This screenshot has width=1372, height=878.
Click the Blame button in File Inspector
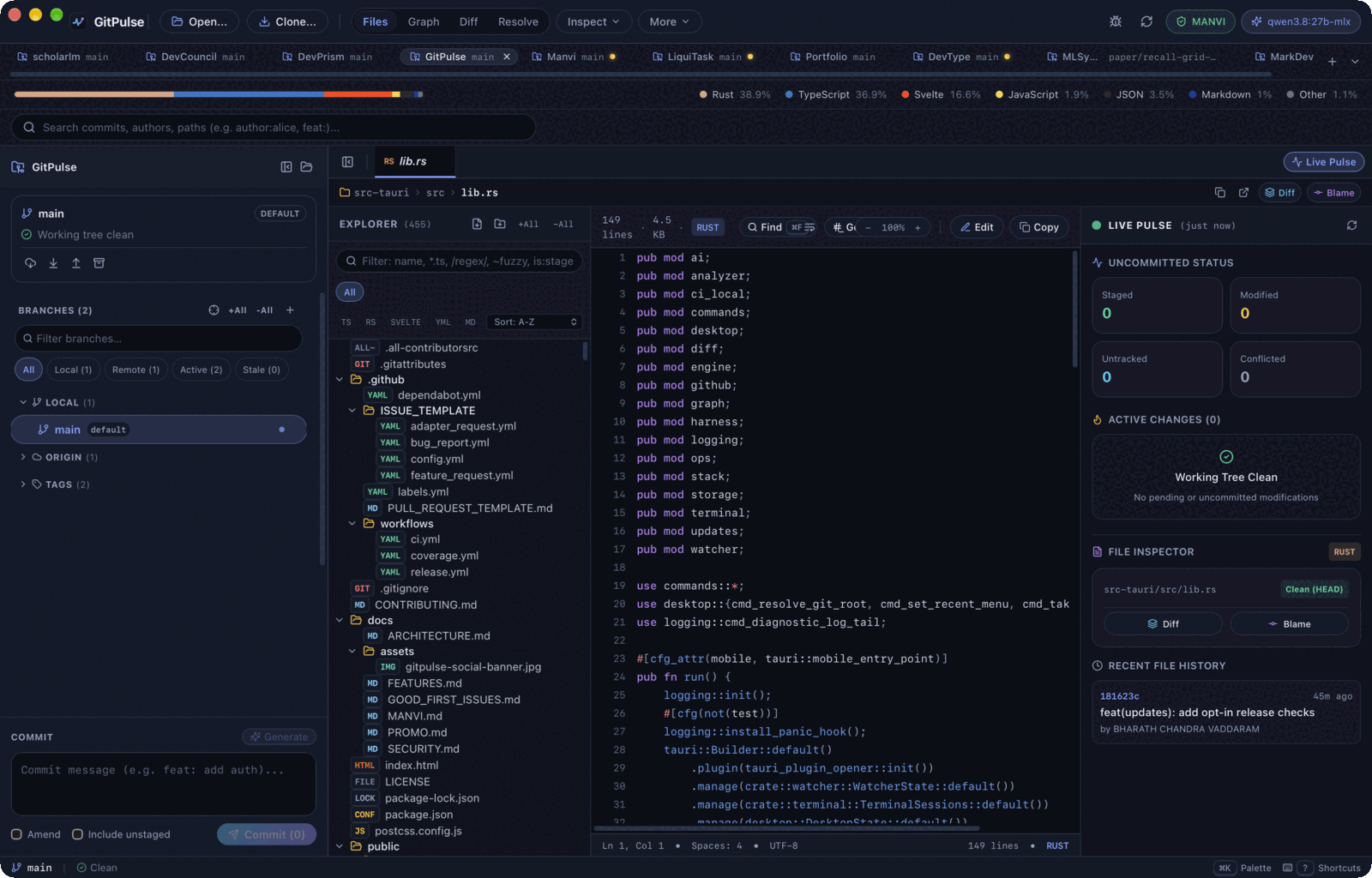1289,624
